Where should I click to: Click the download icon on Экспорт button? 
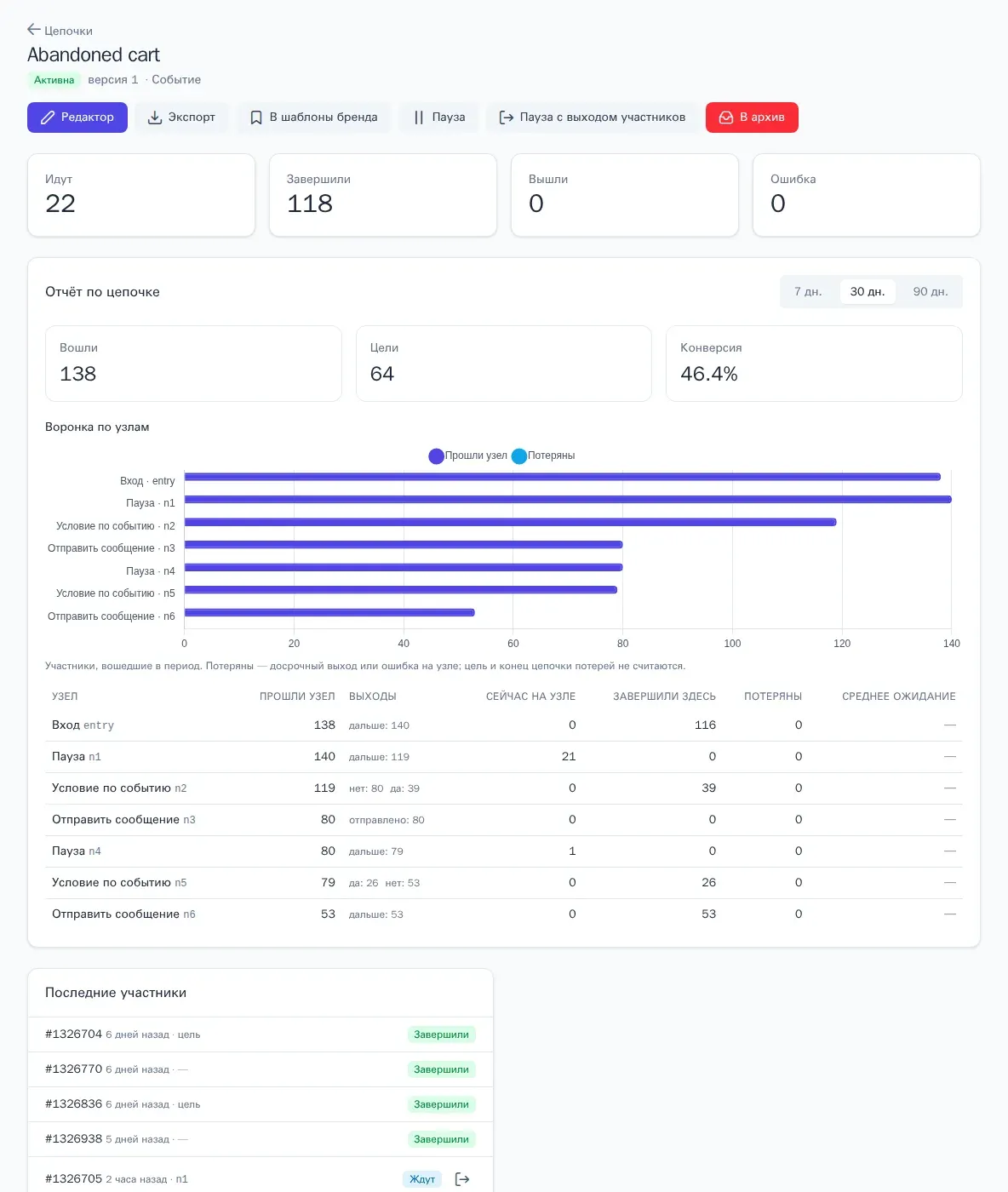coord(155,117)
